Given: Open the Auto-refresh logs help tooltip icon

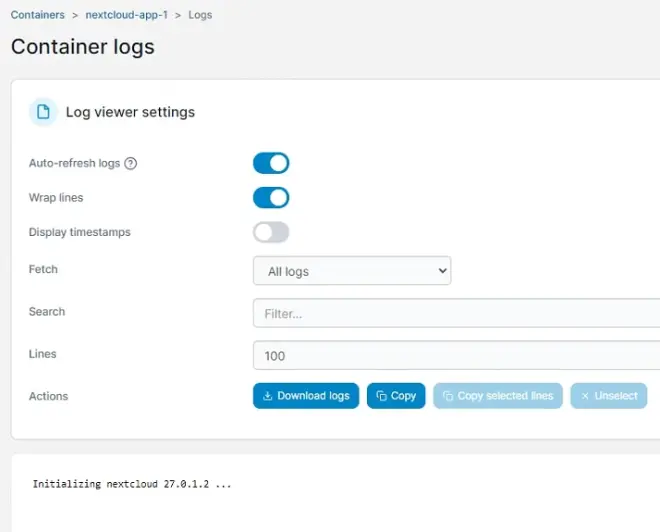Looking at the screenshot, I should coord(130,163).
